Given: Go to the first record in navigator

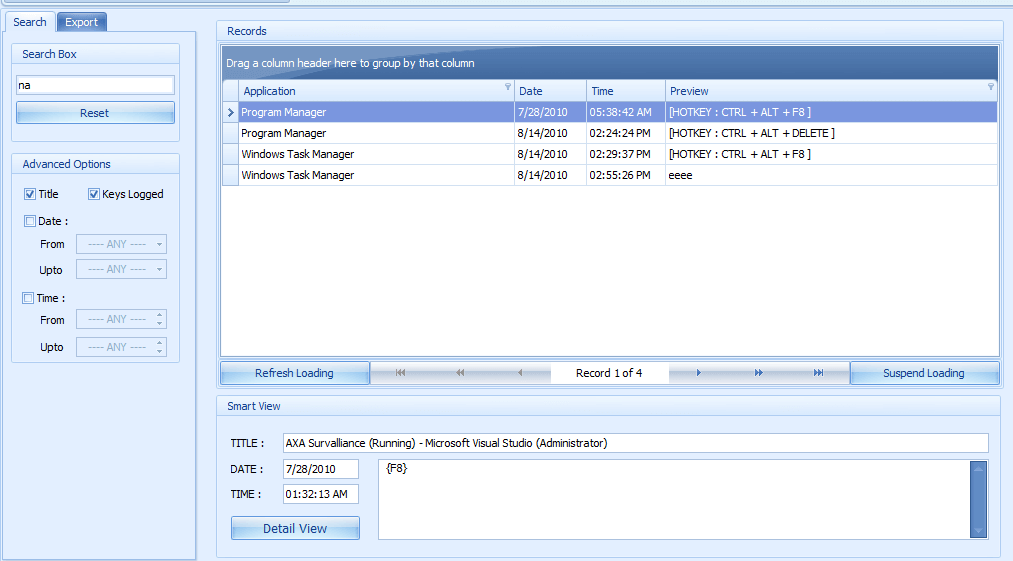Looking at the screenshot, I should 400,373.
